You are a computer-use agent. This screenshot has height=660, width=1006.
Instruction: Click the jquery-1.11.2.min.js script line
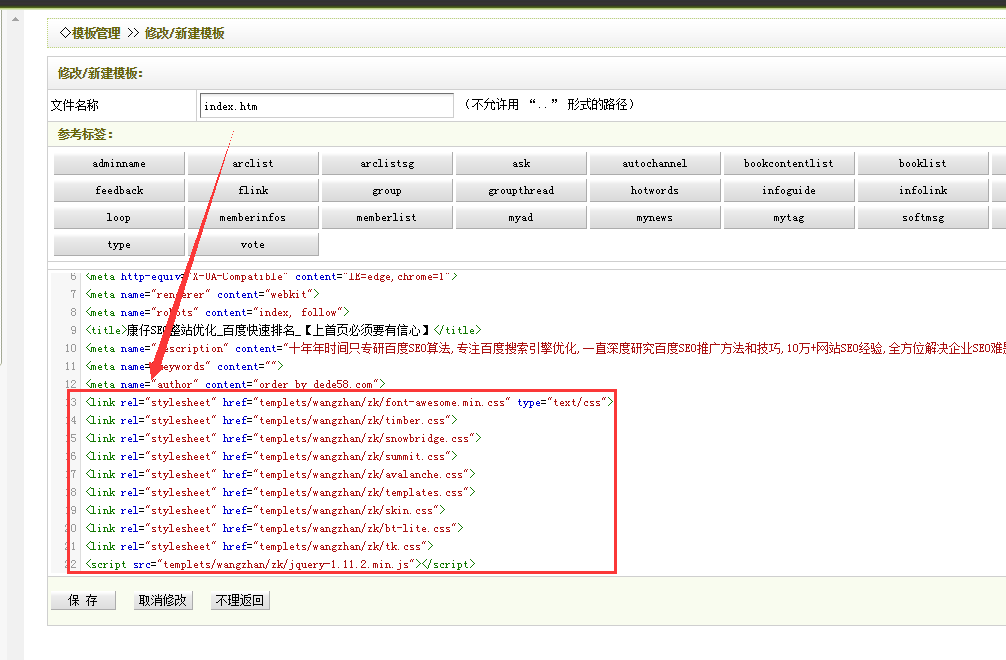[281, 564]
